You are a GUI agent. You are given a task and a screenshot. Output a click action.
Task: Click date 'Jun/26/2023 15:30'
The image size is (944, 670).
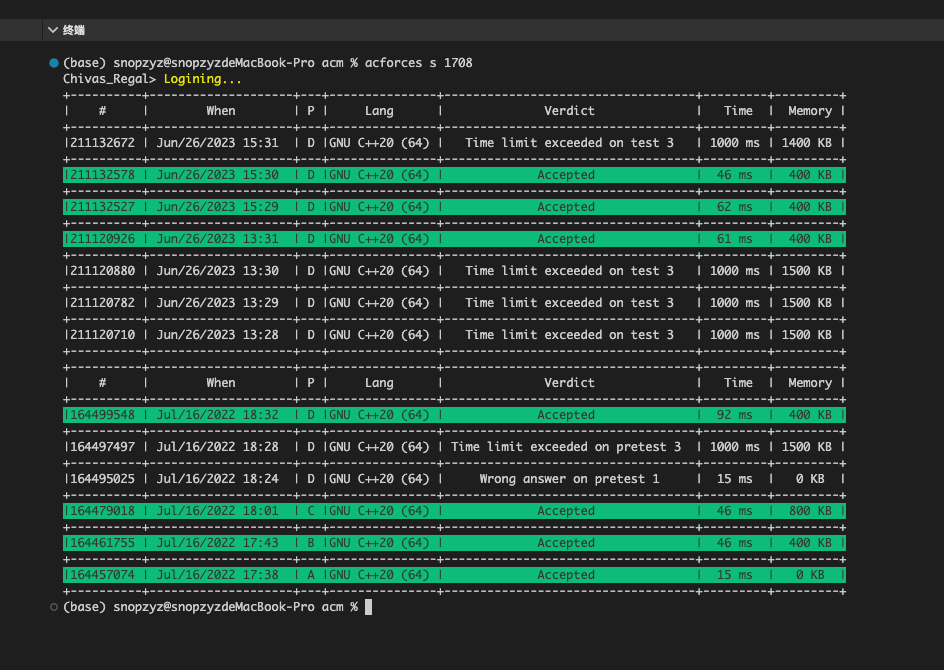point(217,175)
